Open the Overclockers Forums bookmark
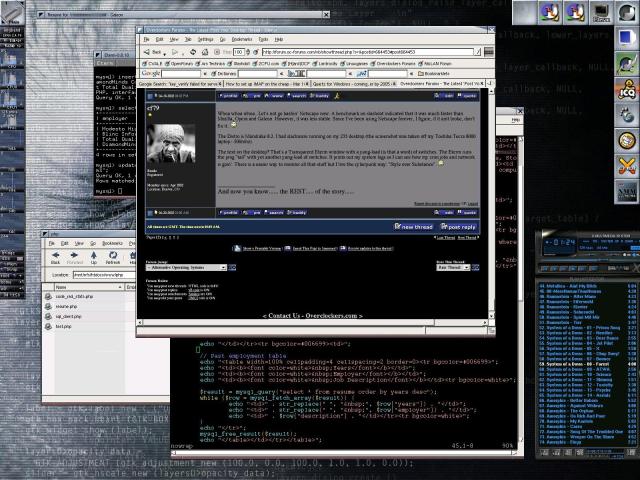This screenshot has width=640, height=480. click(393, 64)
